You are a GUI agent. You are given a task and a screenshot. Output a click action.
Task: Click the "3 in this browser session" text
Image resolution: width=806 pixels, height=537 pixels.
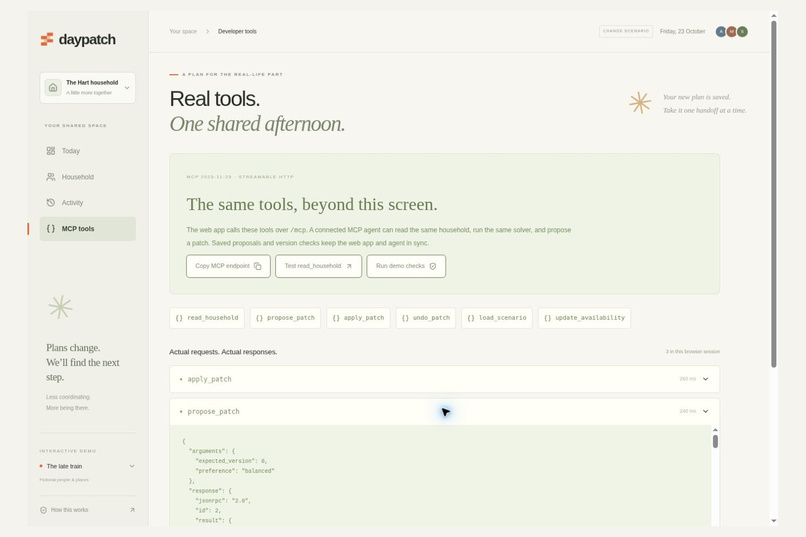tap(692, 351)
